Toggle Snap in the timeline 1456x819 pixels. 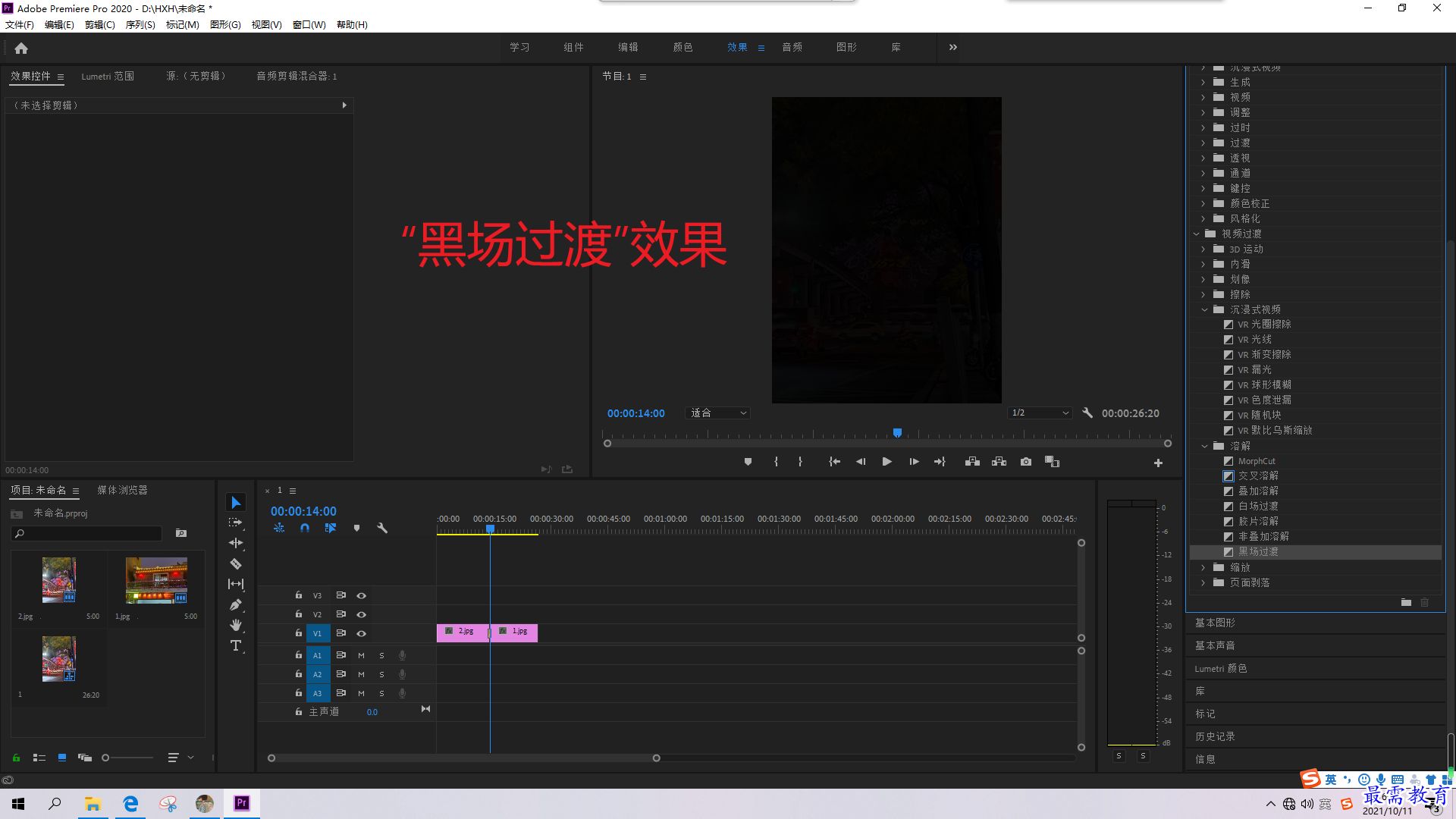(304, 528)
